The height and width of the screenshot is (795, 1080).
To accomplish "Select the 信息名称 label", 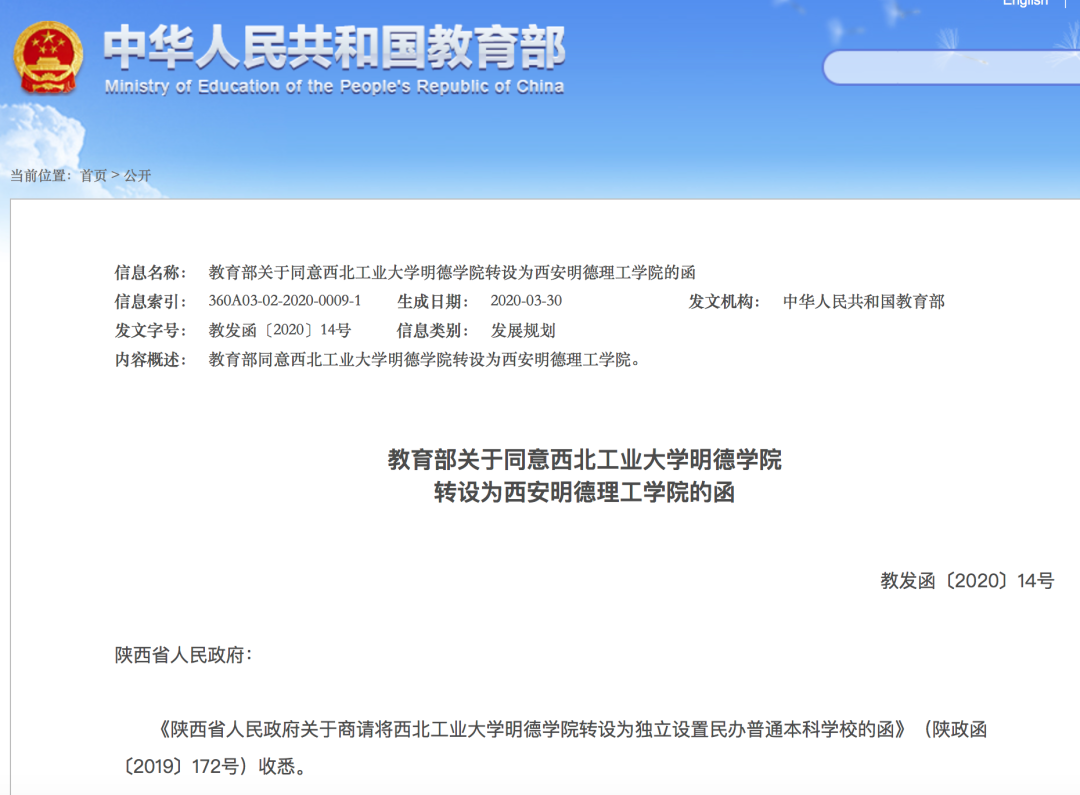I will click(x=150, y=273).
